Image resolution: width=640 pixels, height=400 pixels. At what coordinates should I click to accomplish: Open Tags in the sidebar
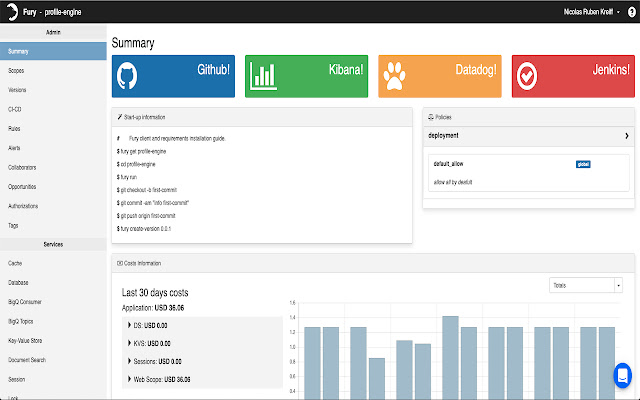(x=53, y=225)
